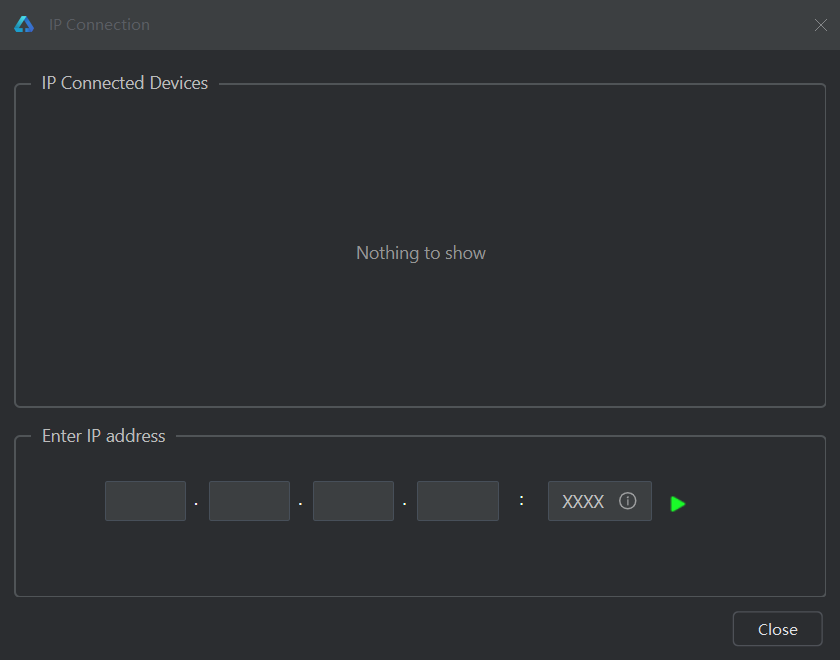
Task: Click the info icon in port field
Action: pos(628,501)
